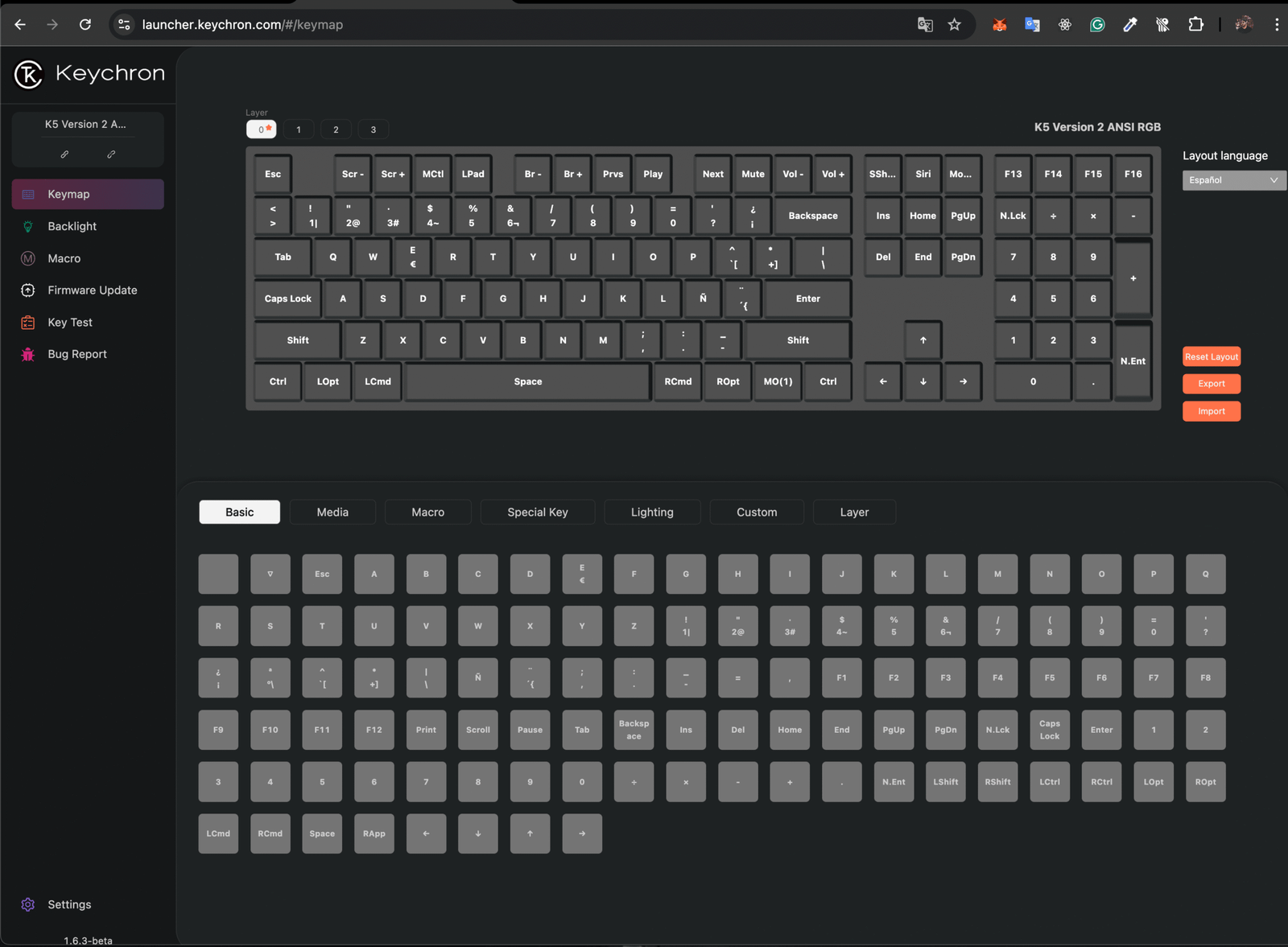This screenshot has width=1288, height=947.
Task: Choose the LShift keycode in Basic list
Action: [x=946, y=782]
